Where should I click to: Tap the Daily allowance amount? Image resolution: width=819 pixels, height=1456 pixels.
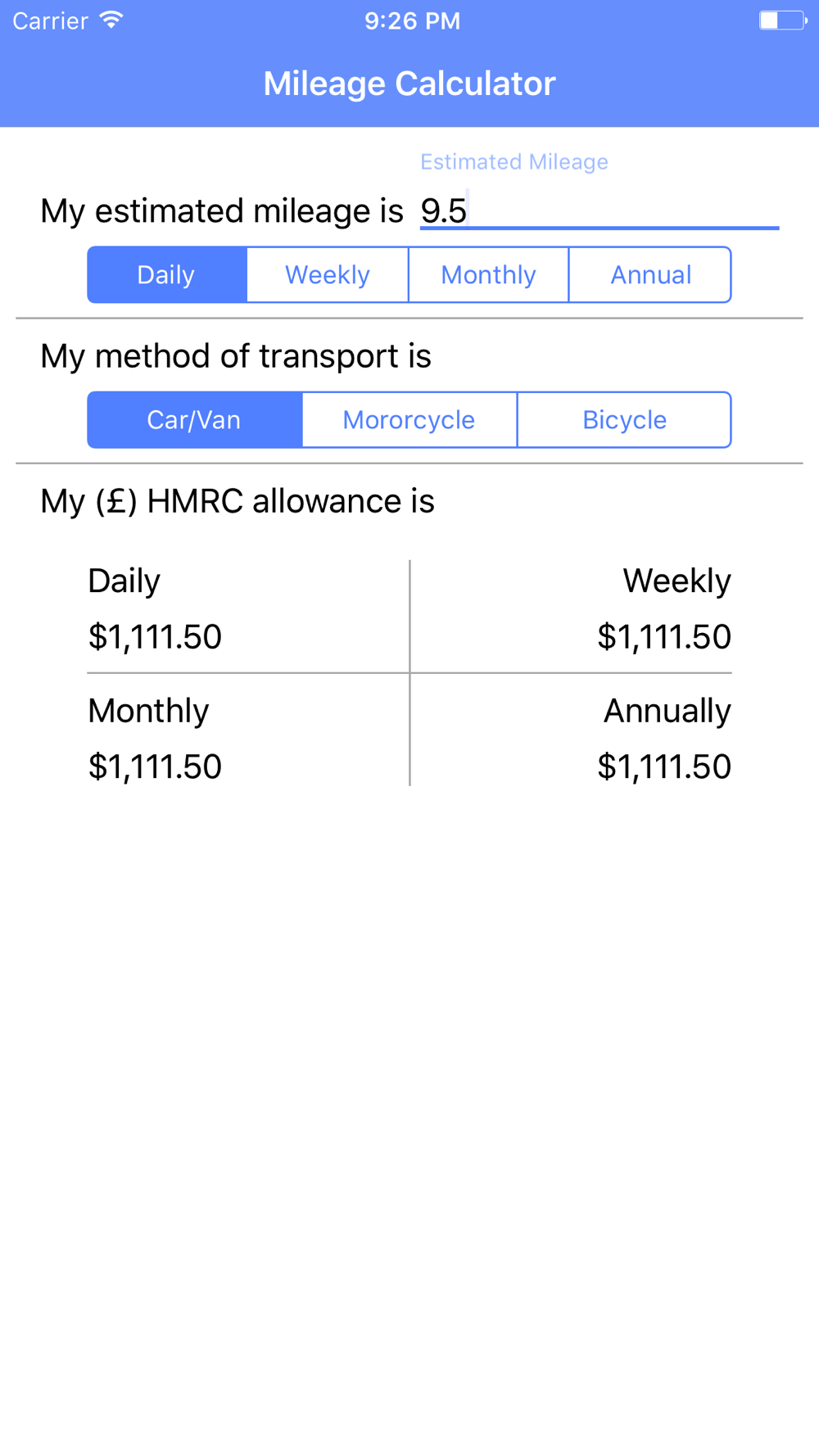point(155,637)
